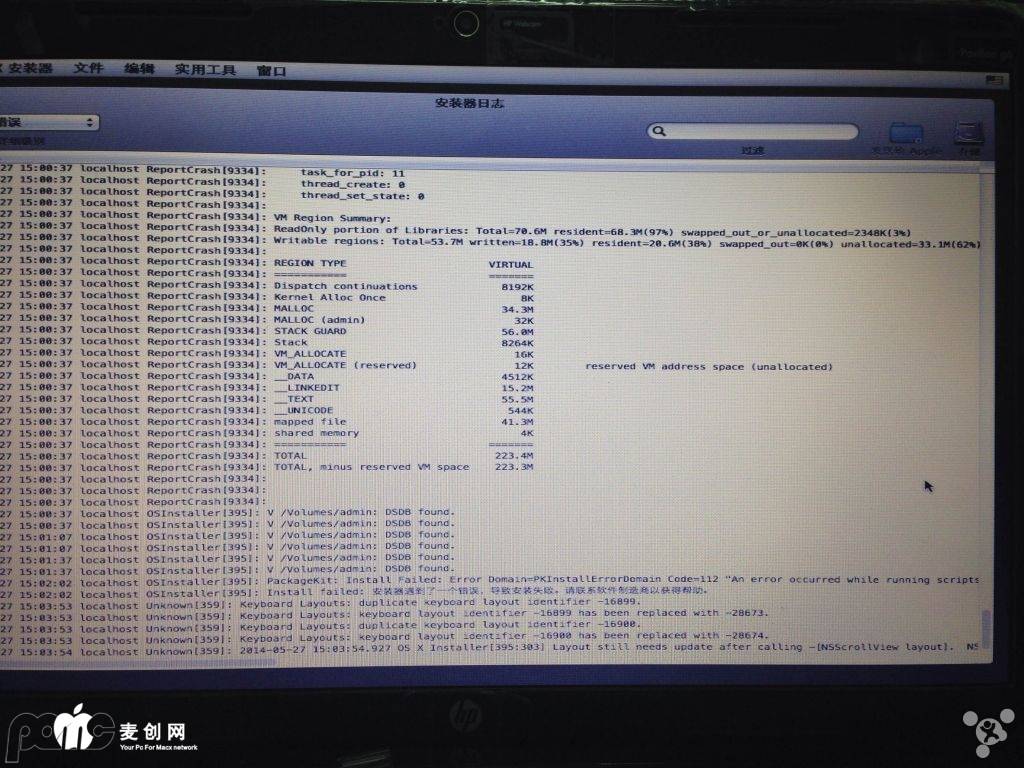Select the 'MALLOC (admin)' log line
The width and height of the screenshot is (1024, 768).
(x=320, y=320)
